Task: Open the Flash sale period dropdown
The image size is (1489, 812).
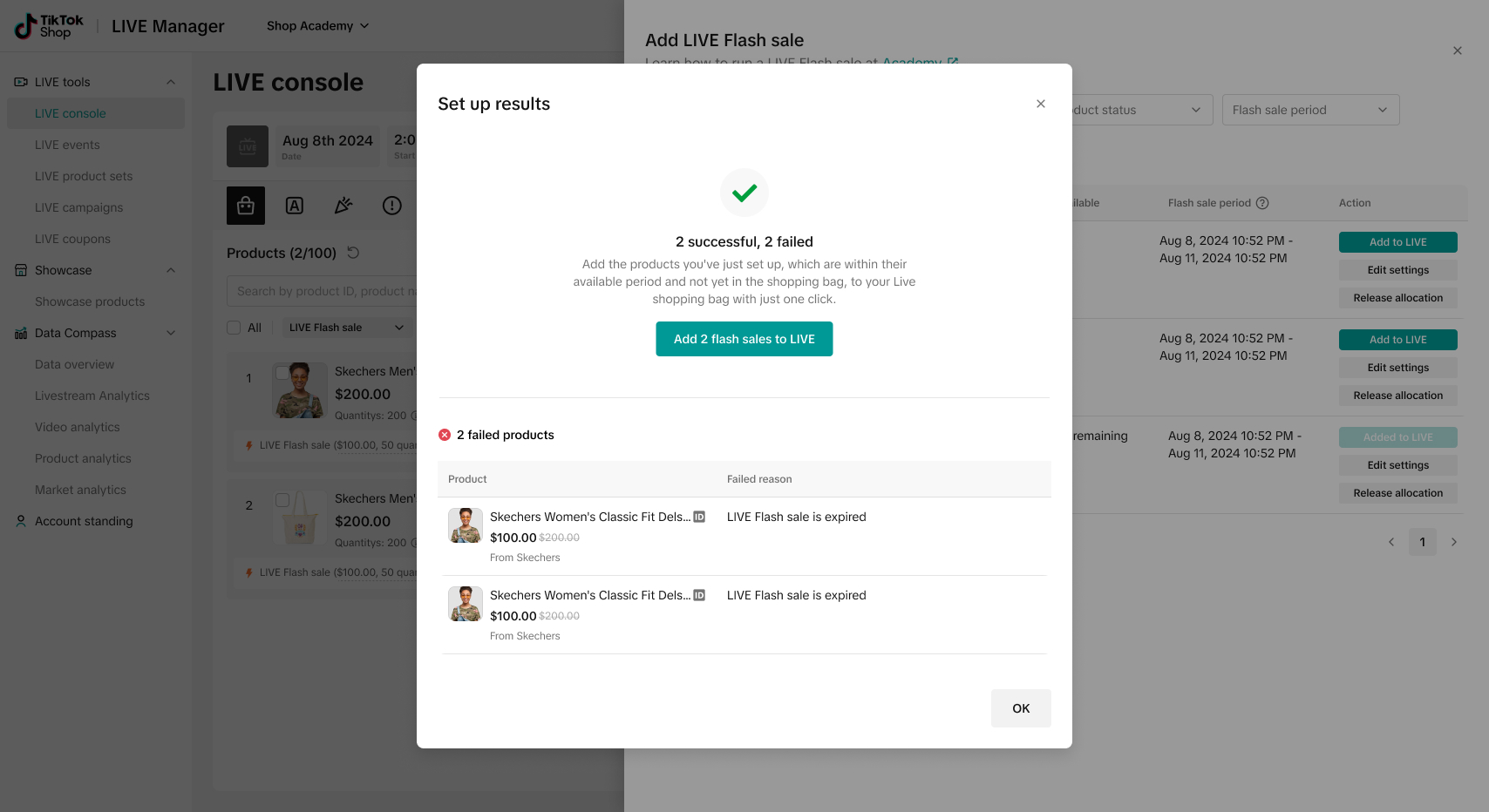Action: click(x=1310, y=110)
